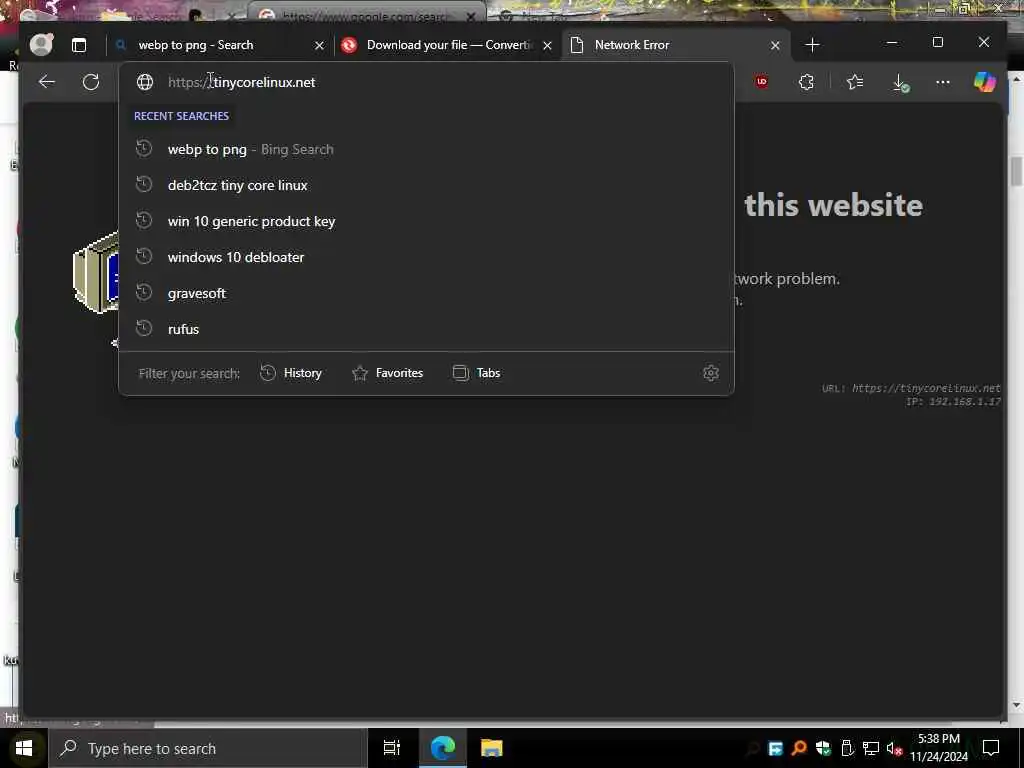The height and width of the screenshot is (768, 1024).
Task: Open address bar search settings gear
Action: [711, 373]
